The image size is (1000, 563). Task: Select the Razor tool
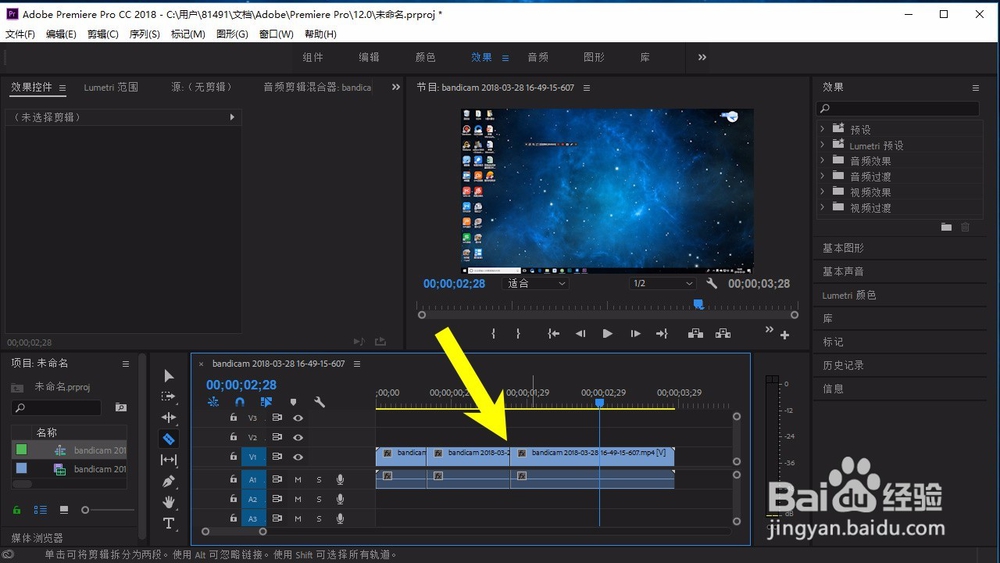(x=168, y=439)
